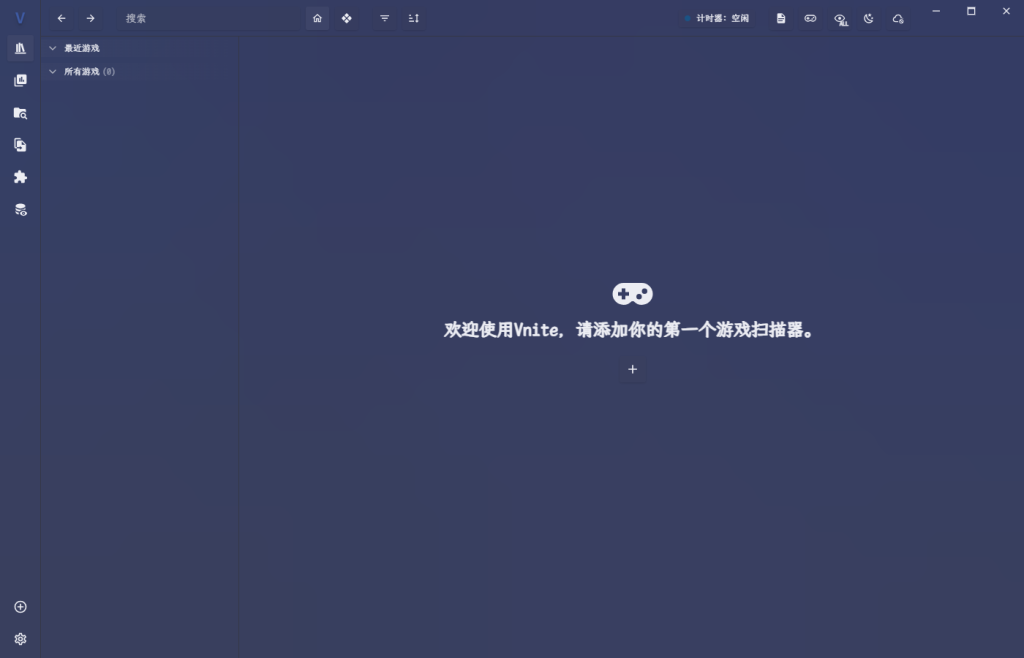Open the game library sidebar icon
This screenshot has height=658, width=1024.
point(20,48)
